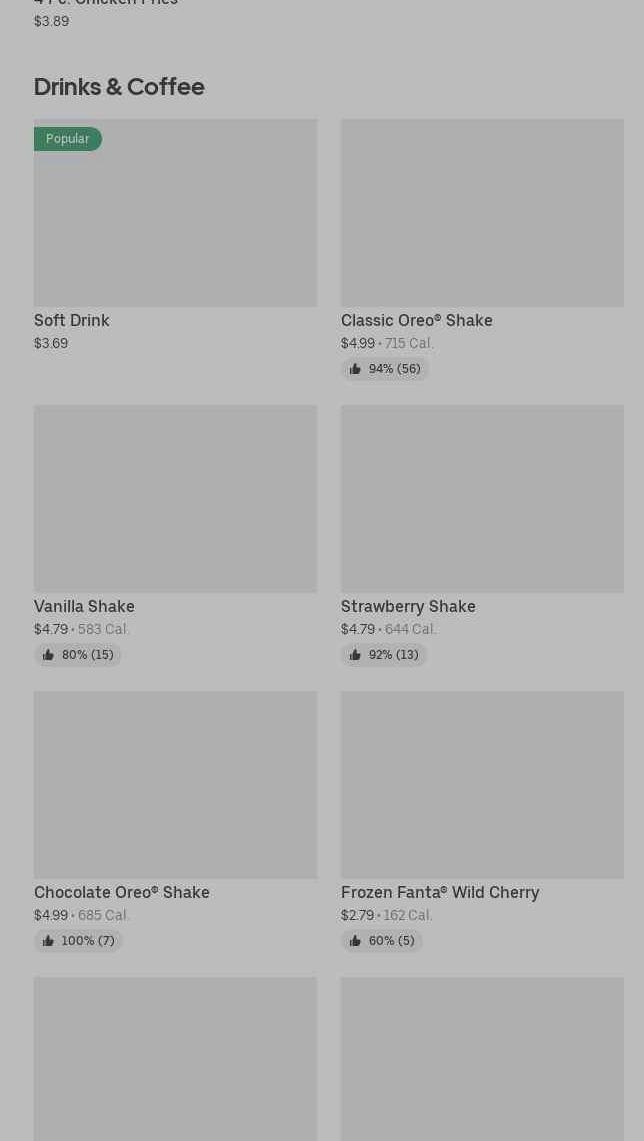Click thumbs-up icon on Vanilla Shake
The image size is (644, 1141).
[x=48, y=655]
